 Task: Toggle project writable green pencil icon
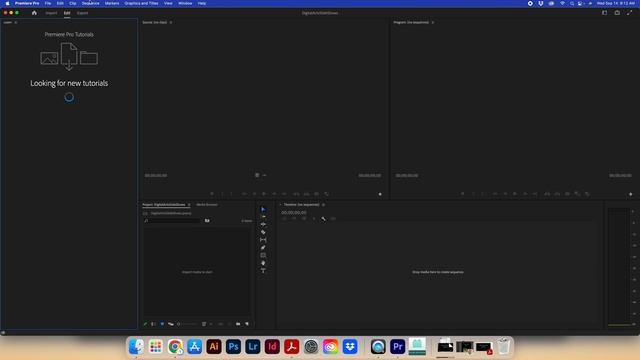(x=146, y=324)
